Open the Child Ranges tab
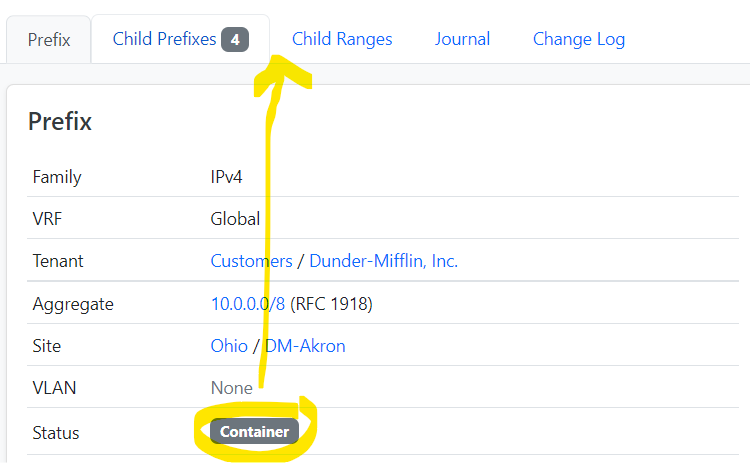 342,39
